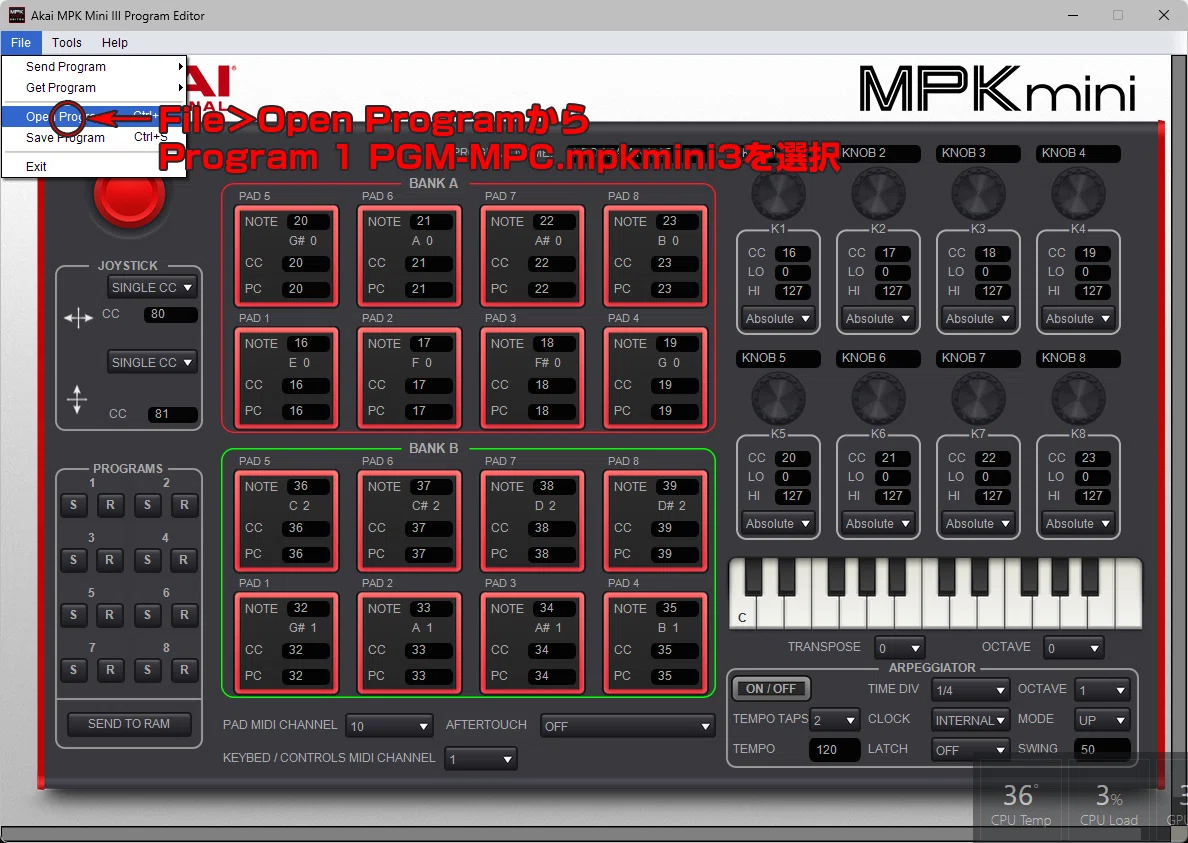The height and width of the screenshot is (843, 1188).
Task: Open TEMPO TAPS dropdown
Action: (x=834, y=720)
